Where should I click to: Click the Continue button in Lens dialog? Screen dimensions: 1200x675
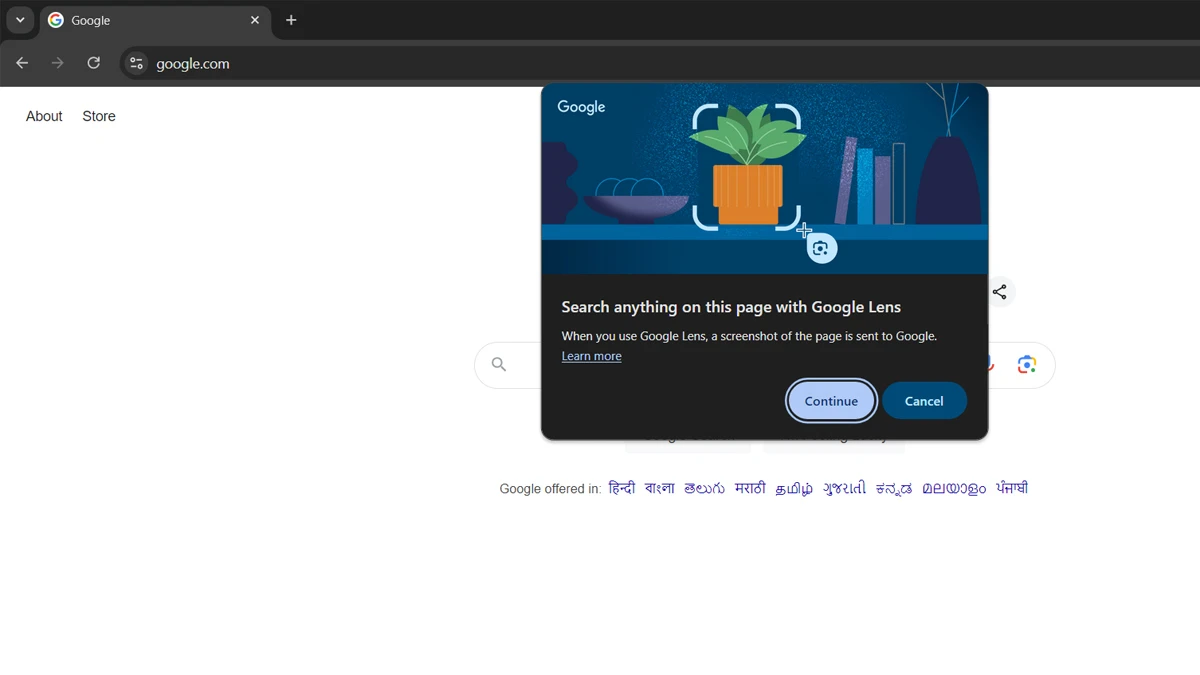click(x=831, y=401)
